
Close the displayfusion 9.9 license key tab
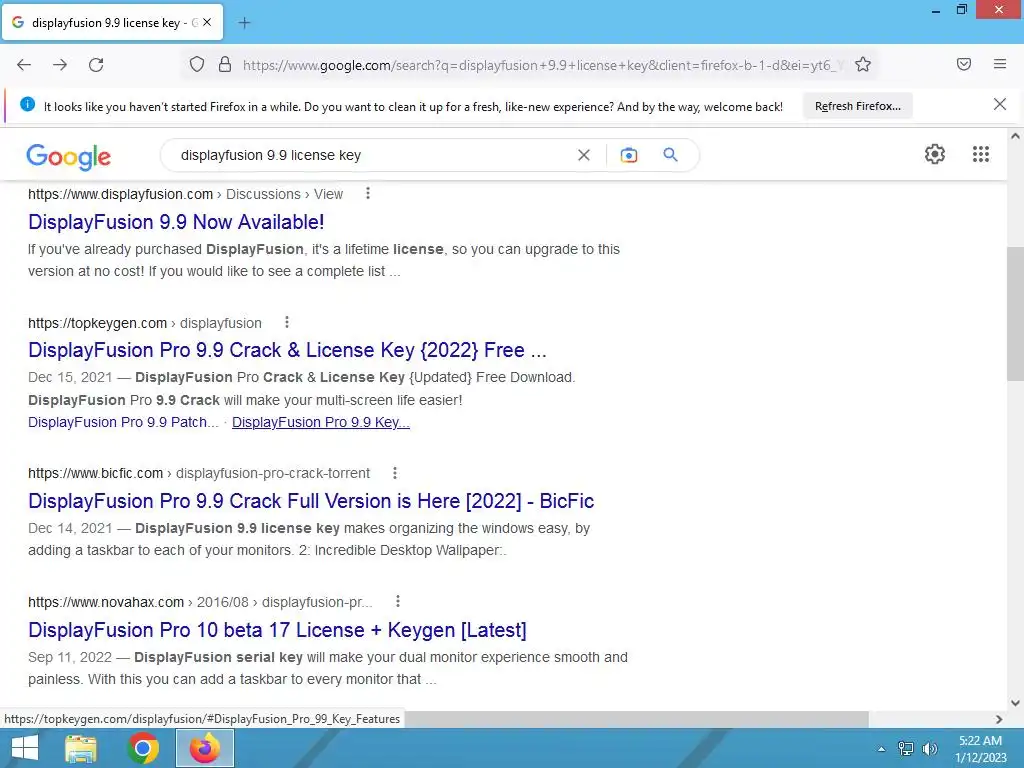tap(207, 22)
